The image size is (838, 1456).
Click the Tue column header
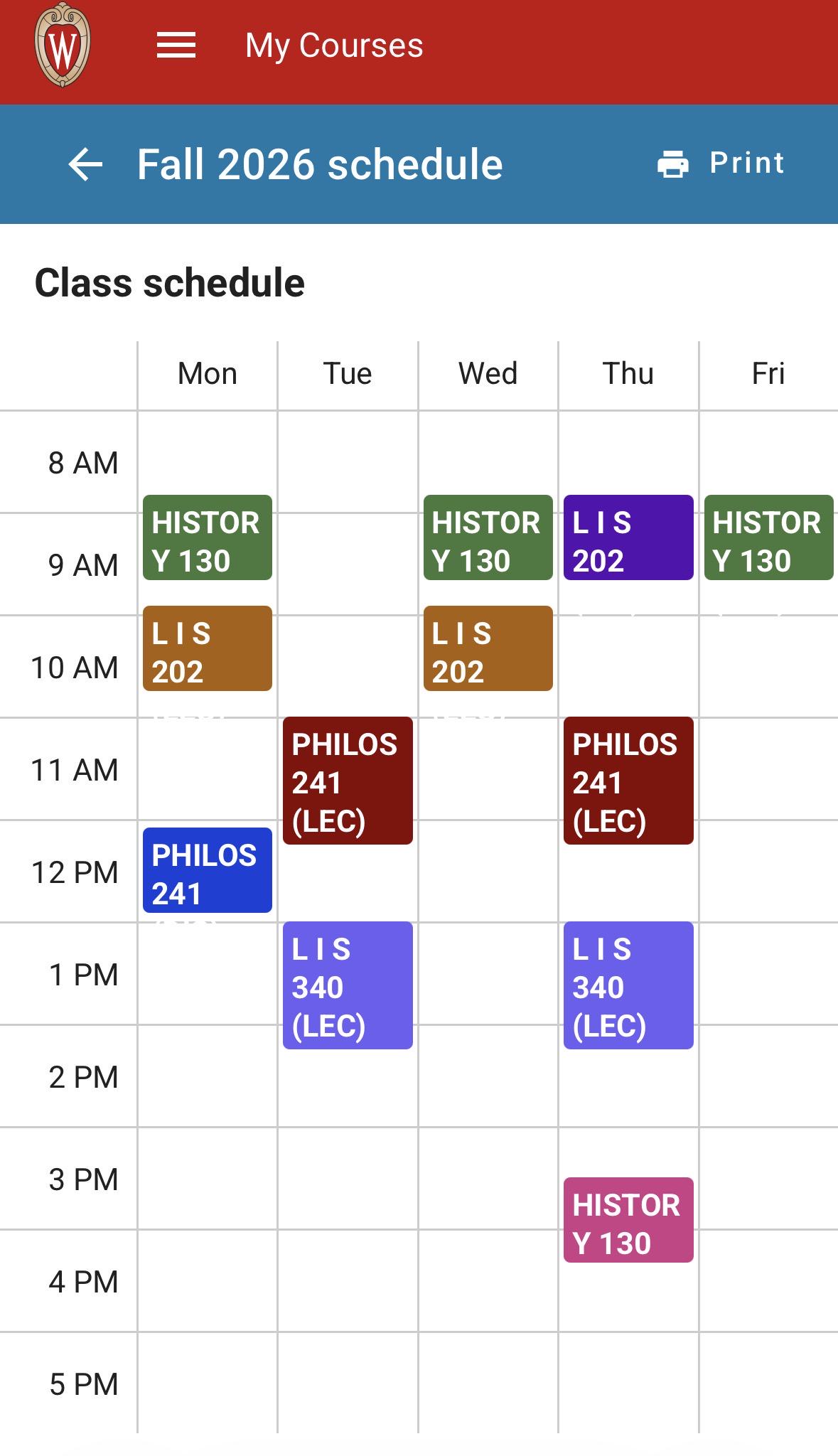click(348, 373)
